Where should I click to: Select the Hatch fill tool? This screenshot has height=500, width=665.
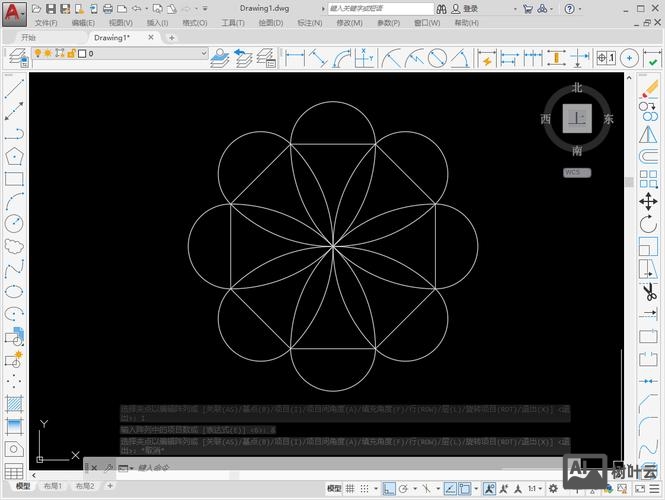pos(14,404)
